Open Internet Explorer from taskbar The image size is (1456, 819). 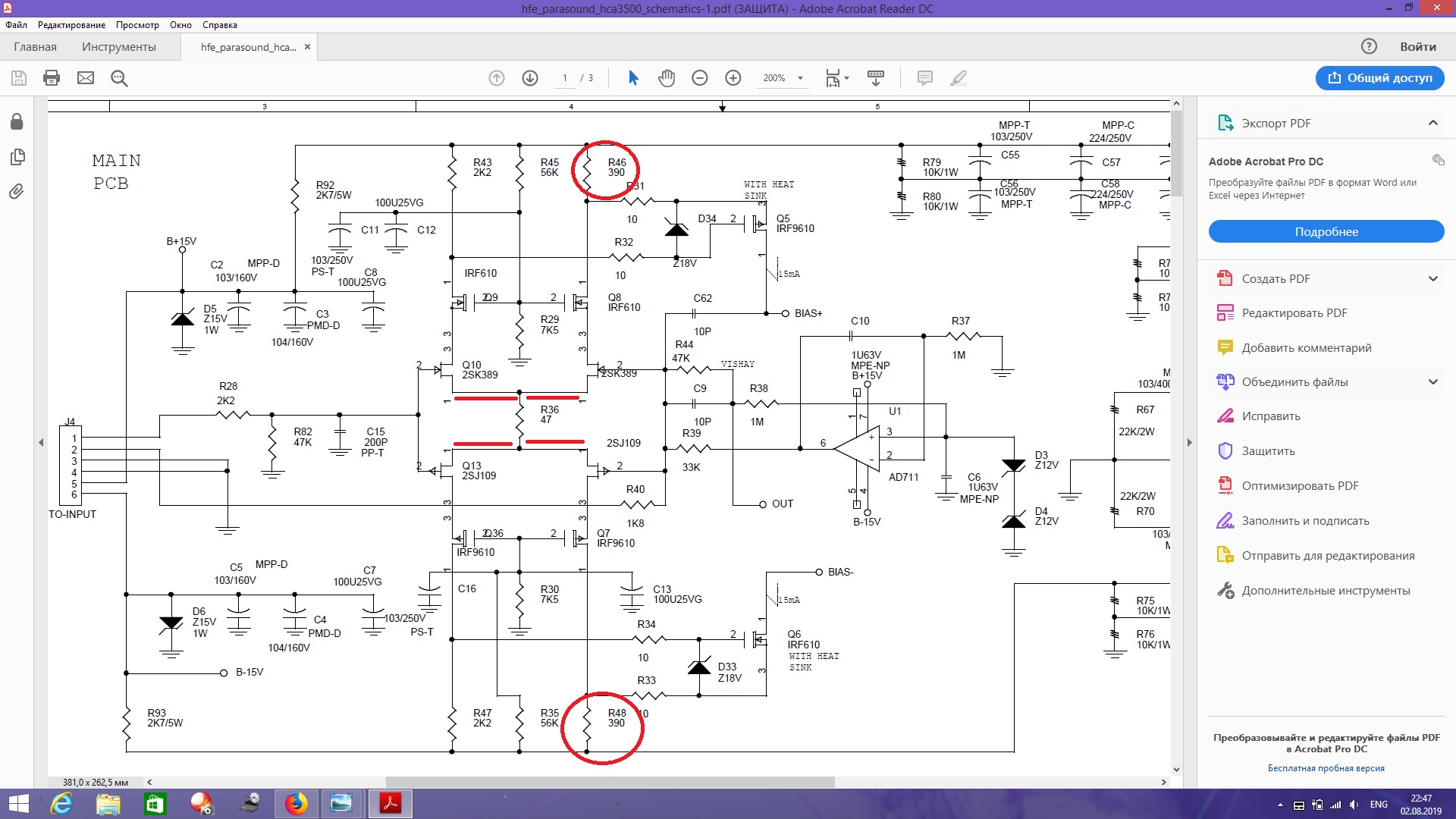click(x=61, y=804)
